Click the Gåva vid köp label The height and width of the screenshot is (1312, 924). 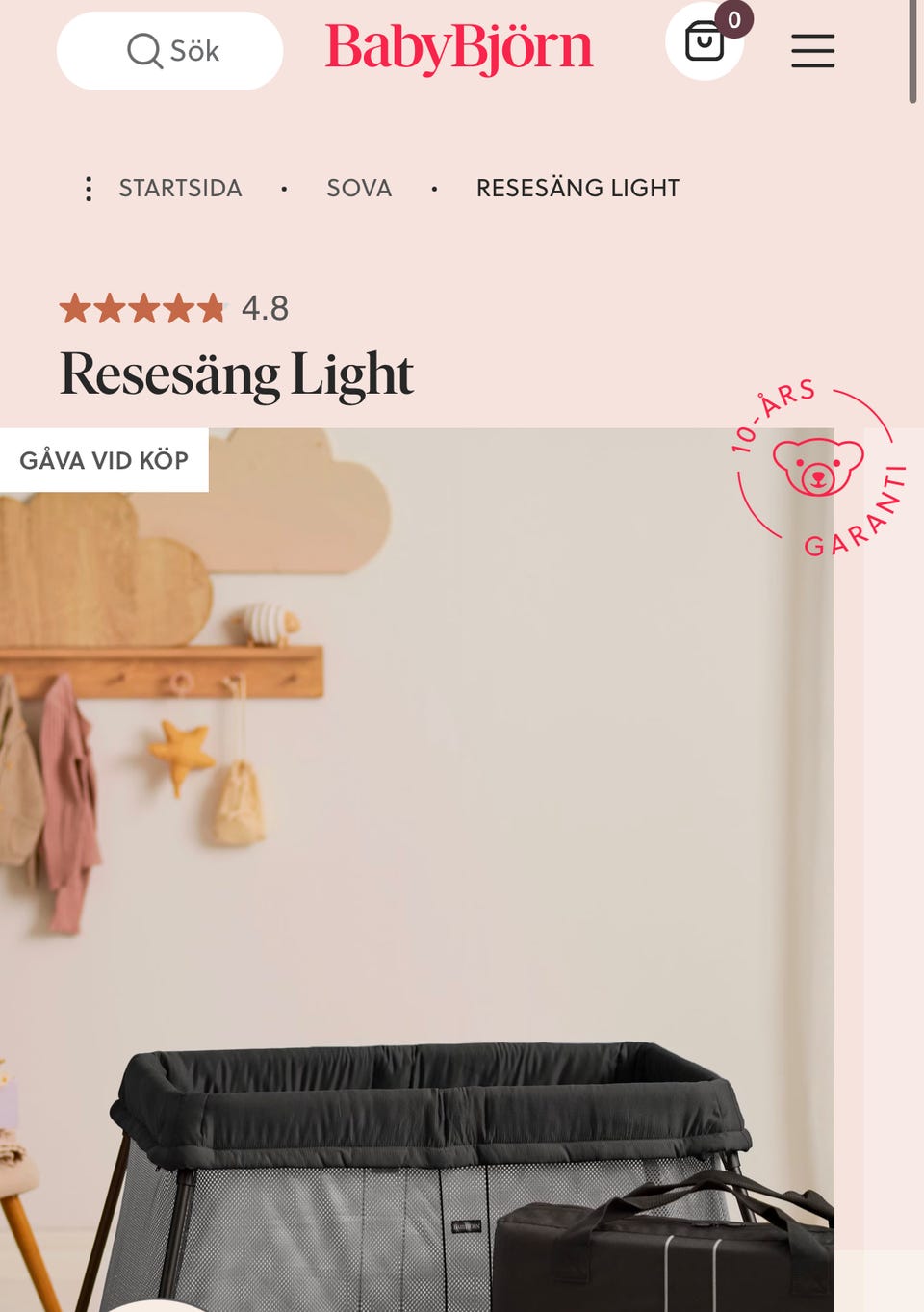(104, 460)
